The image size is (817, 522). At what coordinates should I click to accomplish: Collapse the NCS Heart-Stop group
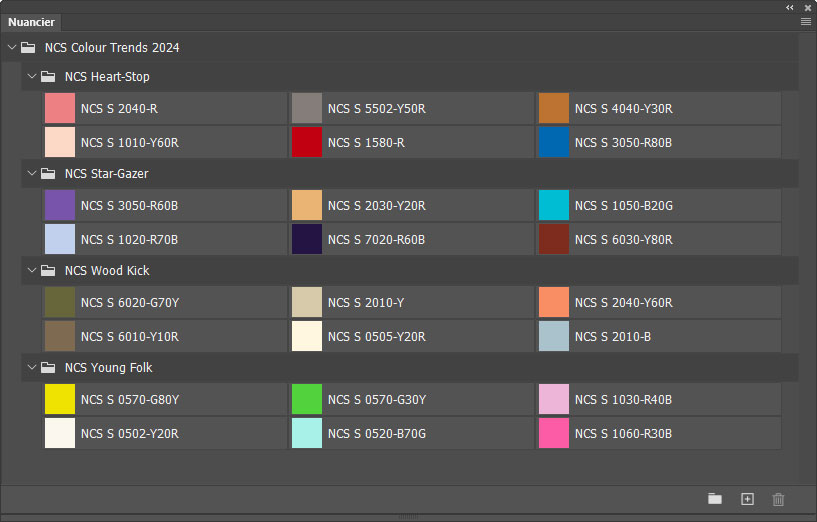32,77
